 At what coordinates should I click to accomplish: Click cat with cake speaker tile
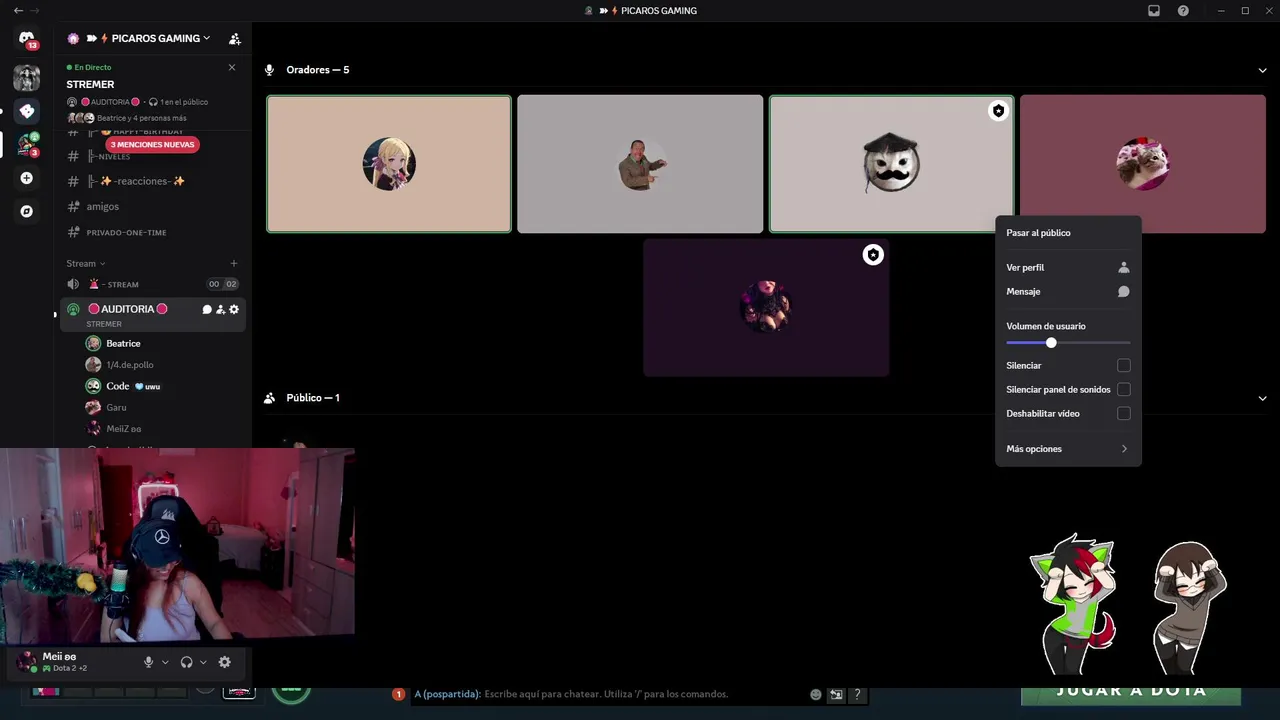[x=1143, y=164]
